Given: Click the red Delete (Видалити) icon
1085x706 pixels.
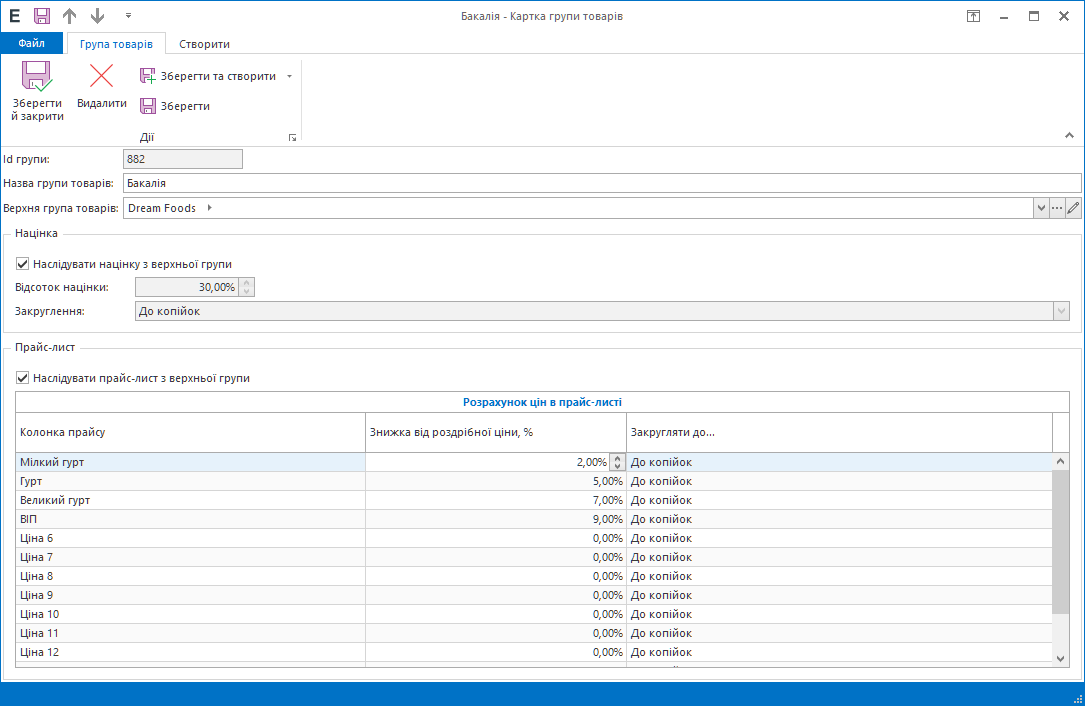Looking at the screenshot, I should [101, 77].
